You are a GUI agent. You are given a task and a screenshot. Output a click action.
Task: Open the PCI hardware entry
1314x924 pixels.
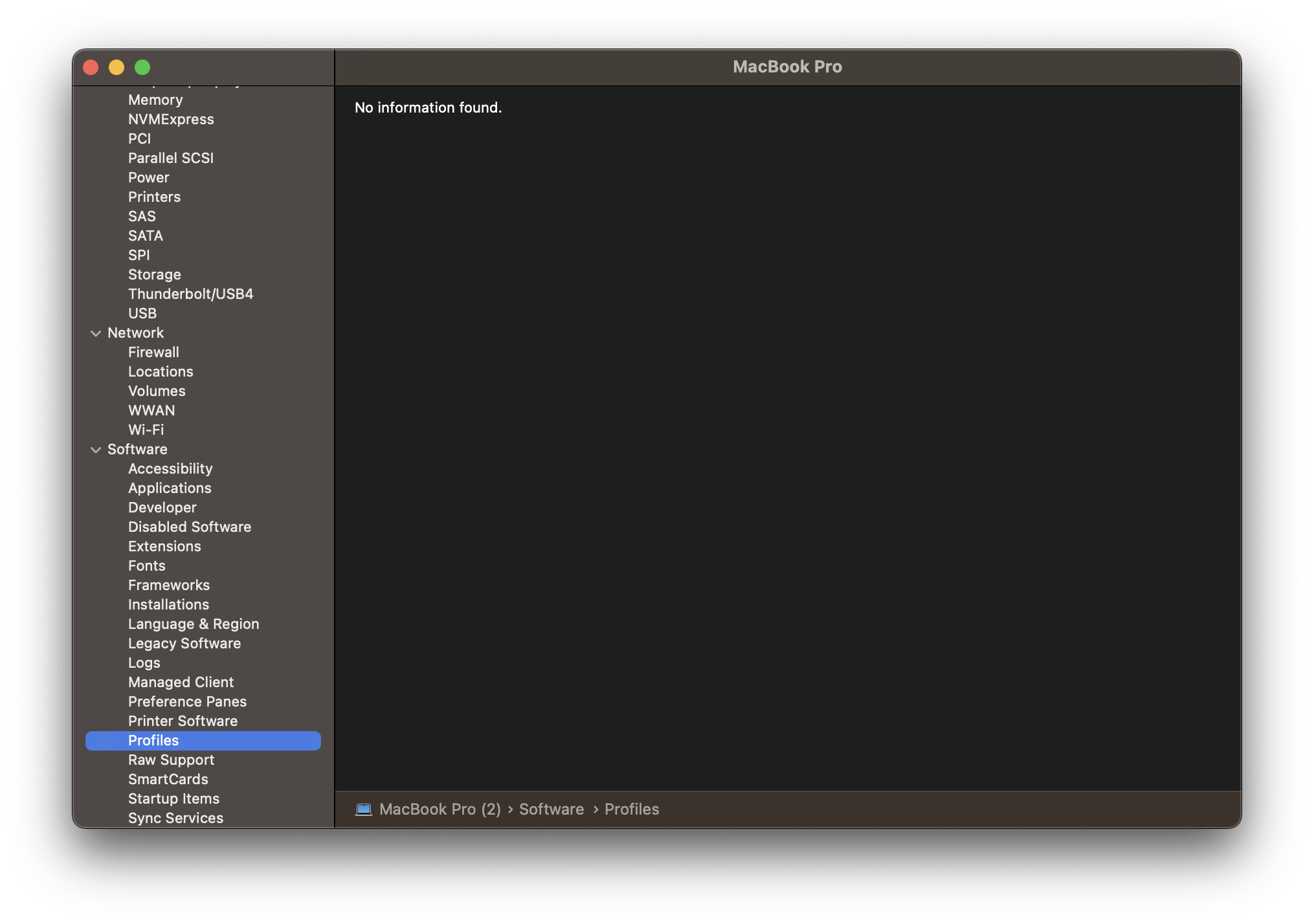click(x=139, y=138)
